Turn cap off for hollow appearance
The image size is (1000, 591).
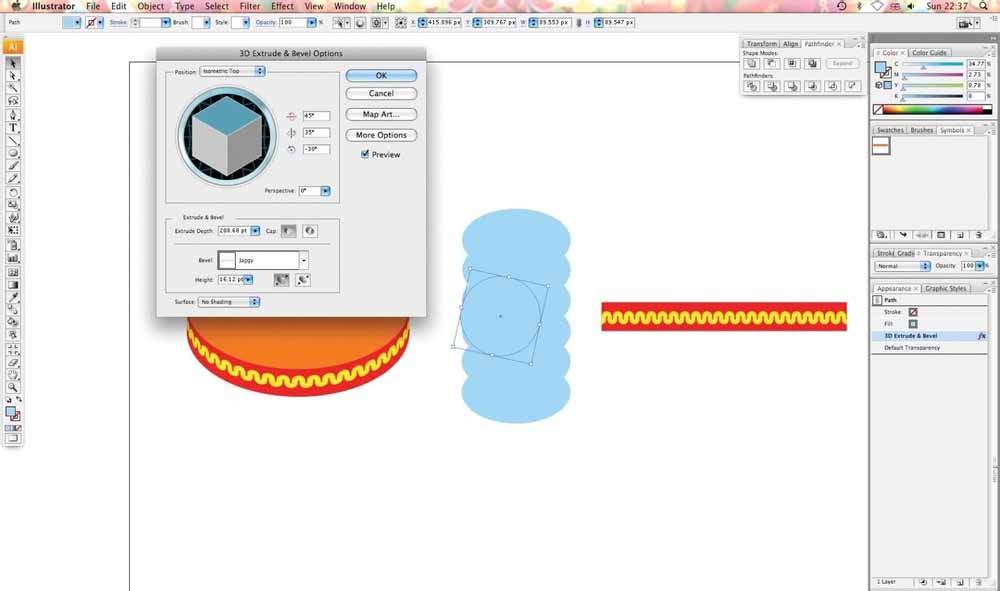click(x=309, y=231)
